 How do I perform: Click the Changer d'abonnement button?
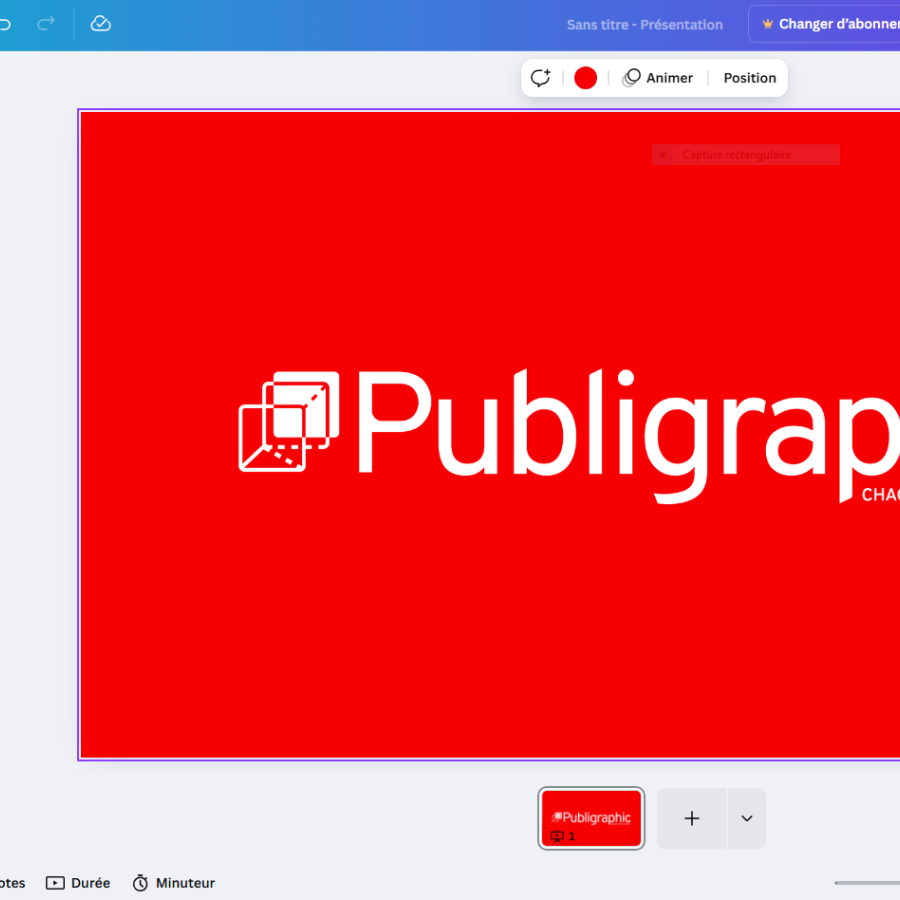tap(830, 24)
